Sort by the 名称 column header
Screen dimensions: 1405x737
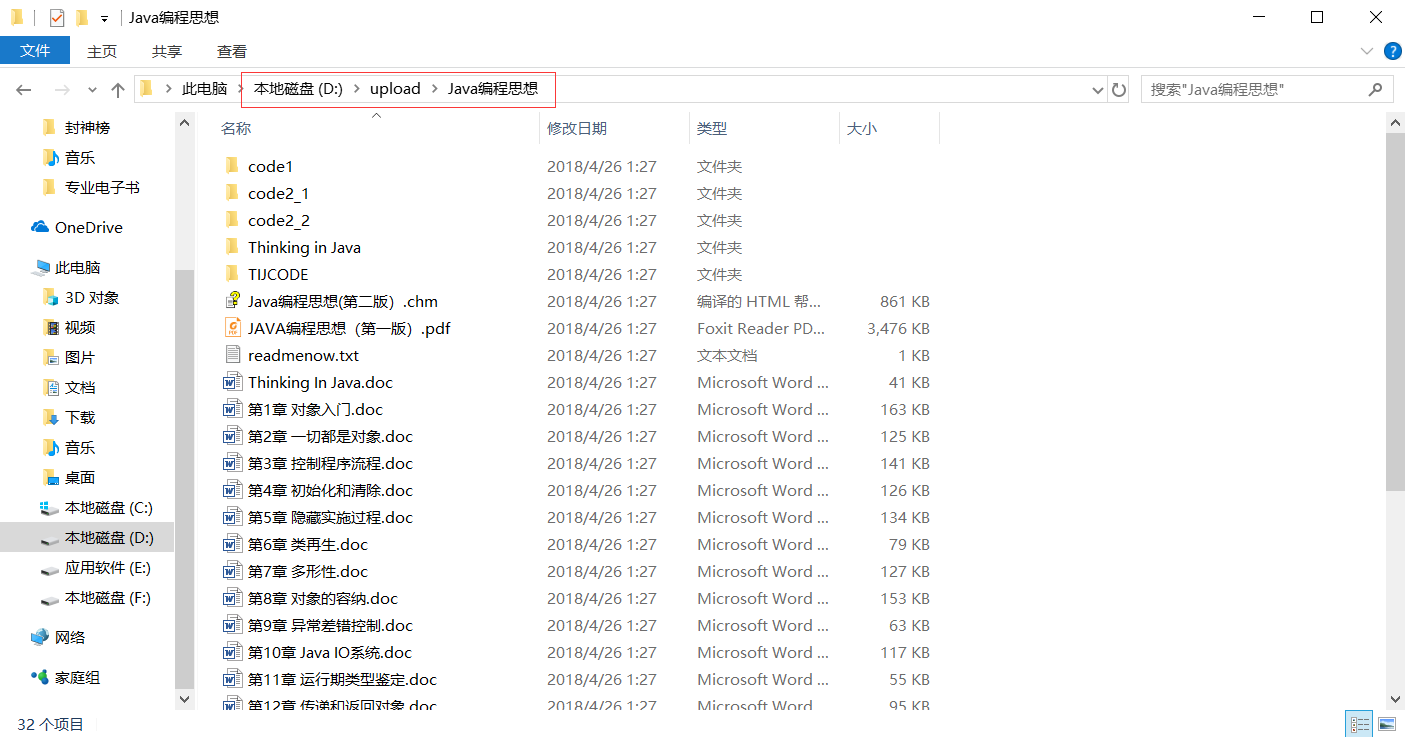pos(236,128)
